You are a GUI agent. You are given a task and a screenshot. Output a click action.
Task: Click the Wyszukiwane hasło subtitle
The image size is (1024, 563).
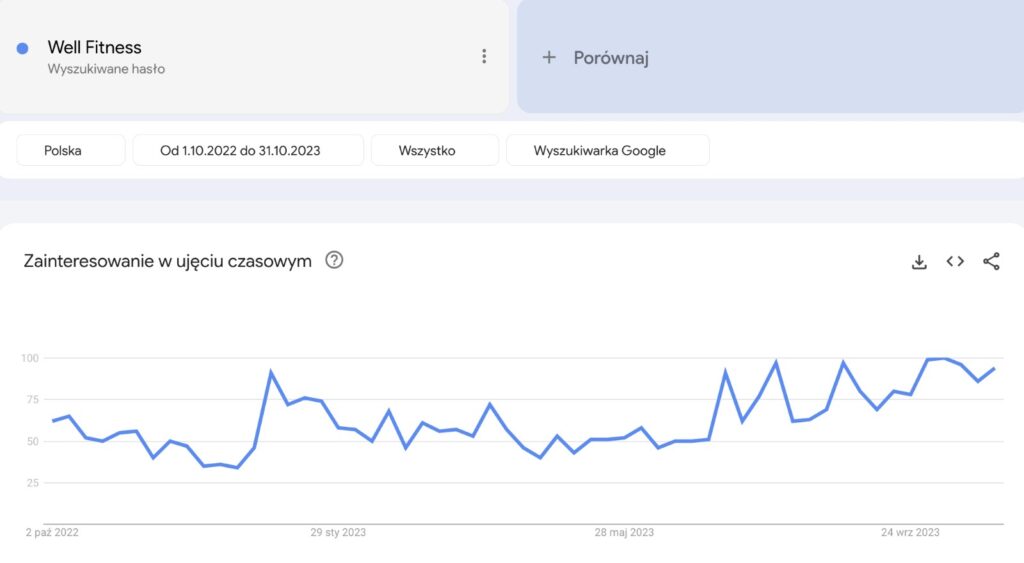coord(106,69)
